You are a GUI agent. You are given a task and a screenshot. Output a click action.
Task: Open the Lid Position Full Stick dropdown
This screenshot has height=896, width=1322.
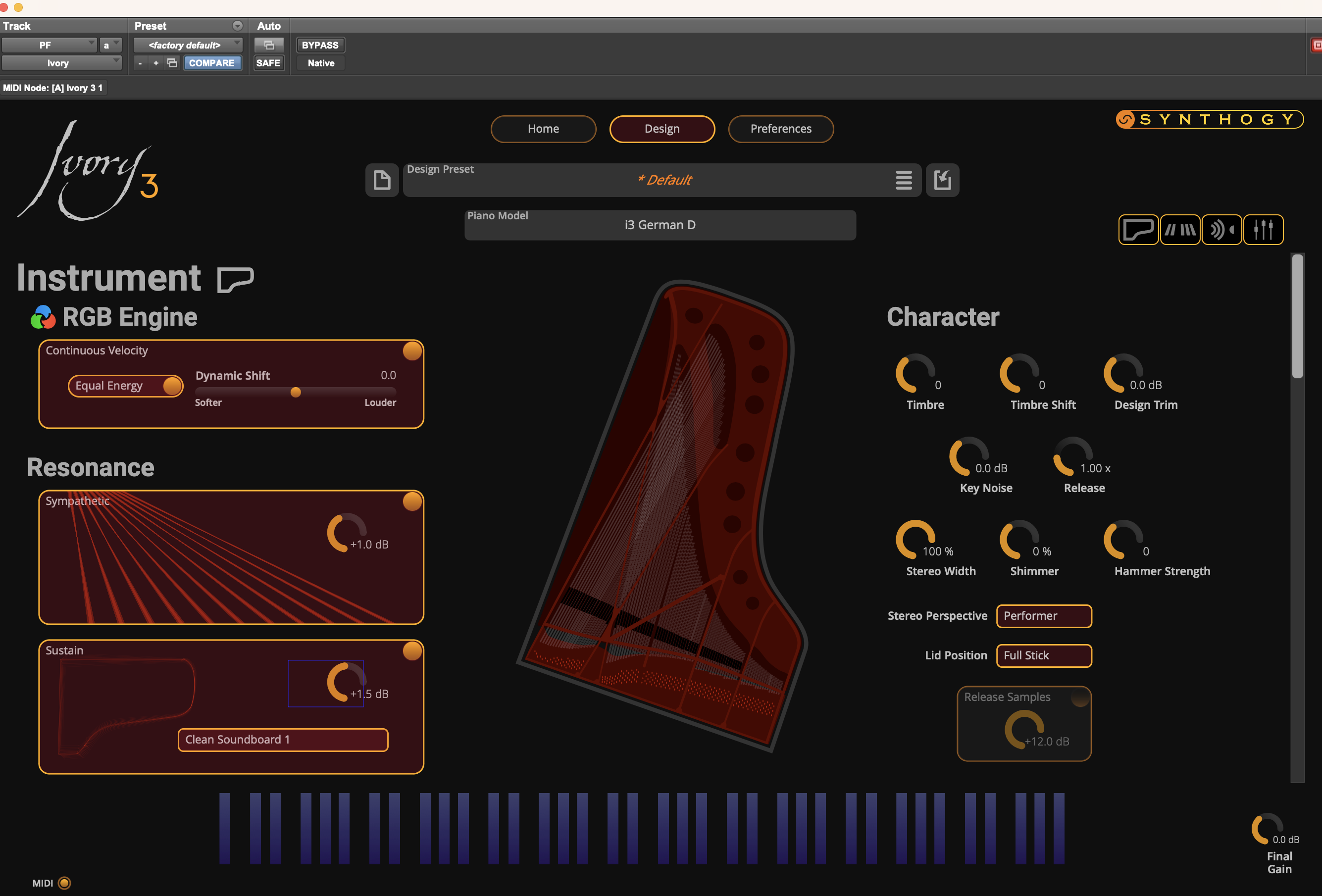(x=1044, y=655)
